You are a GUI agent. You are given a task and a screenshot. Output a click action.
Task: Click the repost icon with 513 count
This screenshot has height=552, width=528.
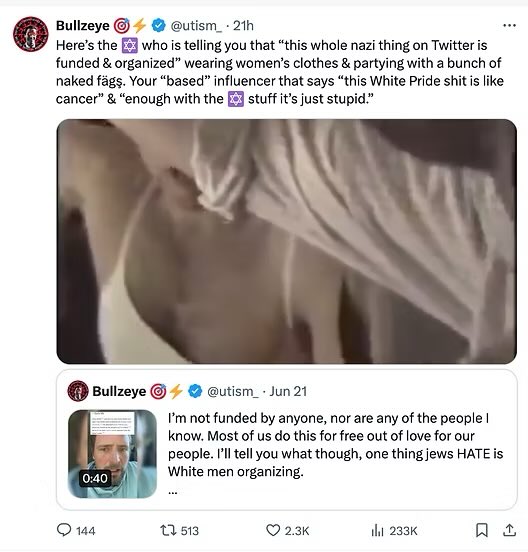168,530
